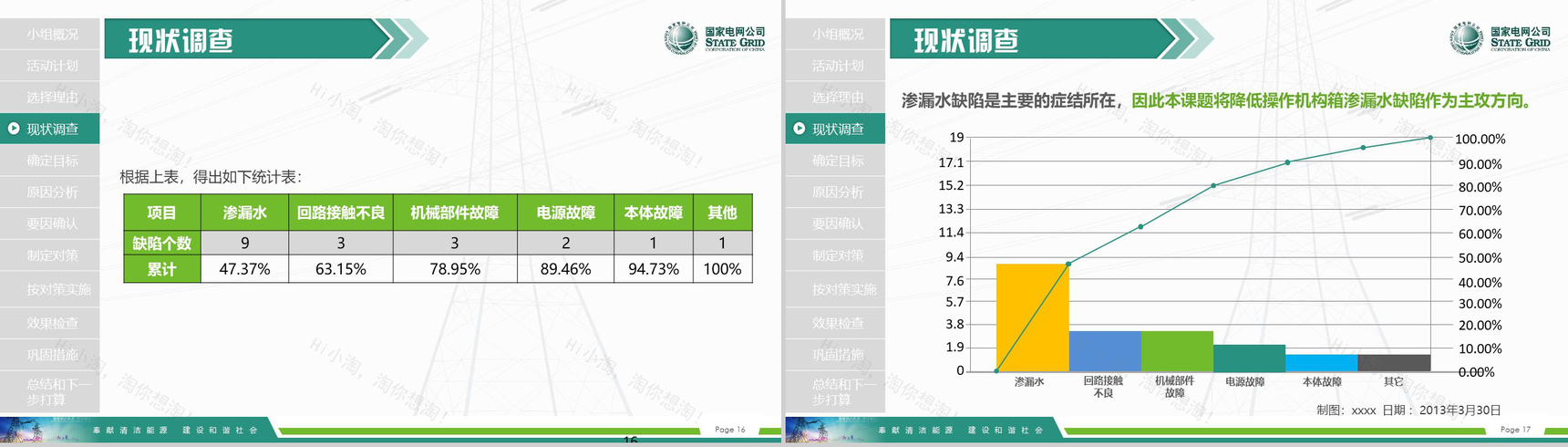Click the Page 17 number in the footer
This screenshot has height=447, width=1568.
pyautogui.click(x=1515, y=430)
